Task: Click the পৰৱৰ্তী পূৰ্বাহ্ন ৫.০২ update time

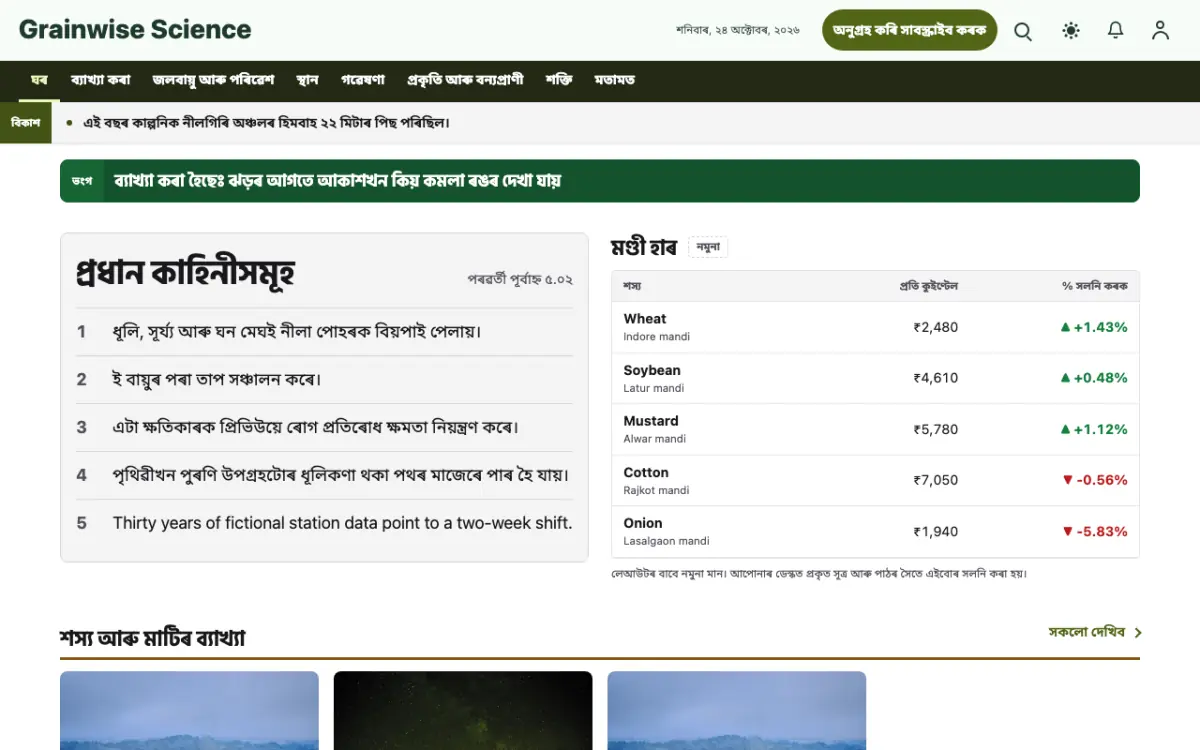Action: [x=520, y=279]
